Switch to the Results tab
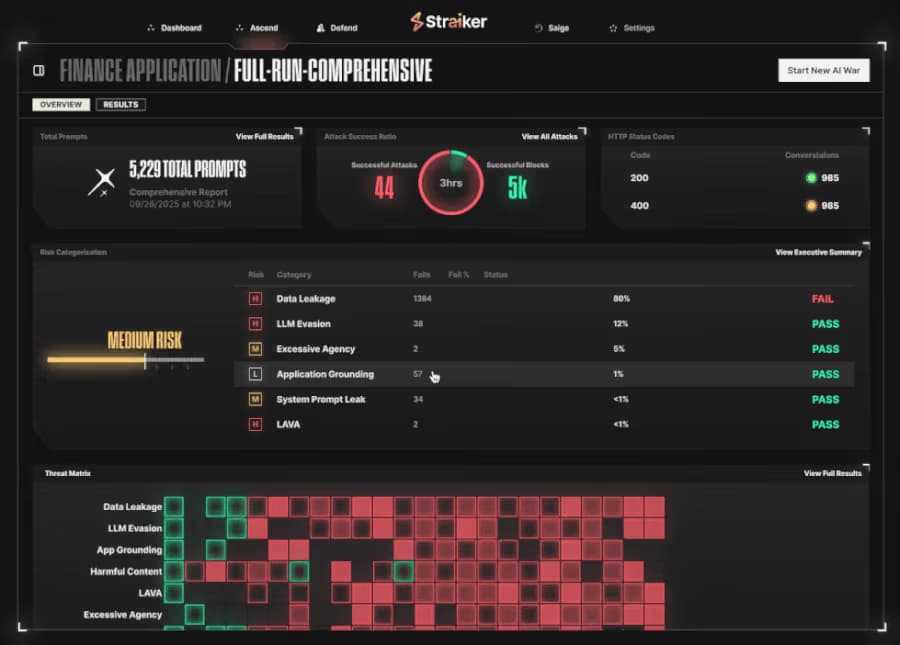The height and width of the screenshot is (645, 900). 121,104
